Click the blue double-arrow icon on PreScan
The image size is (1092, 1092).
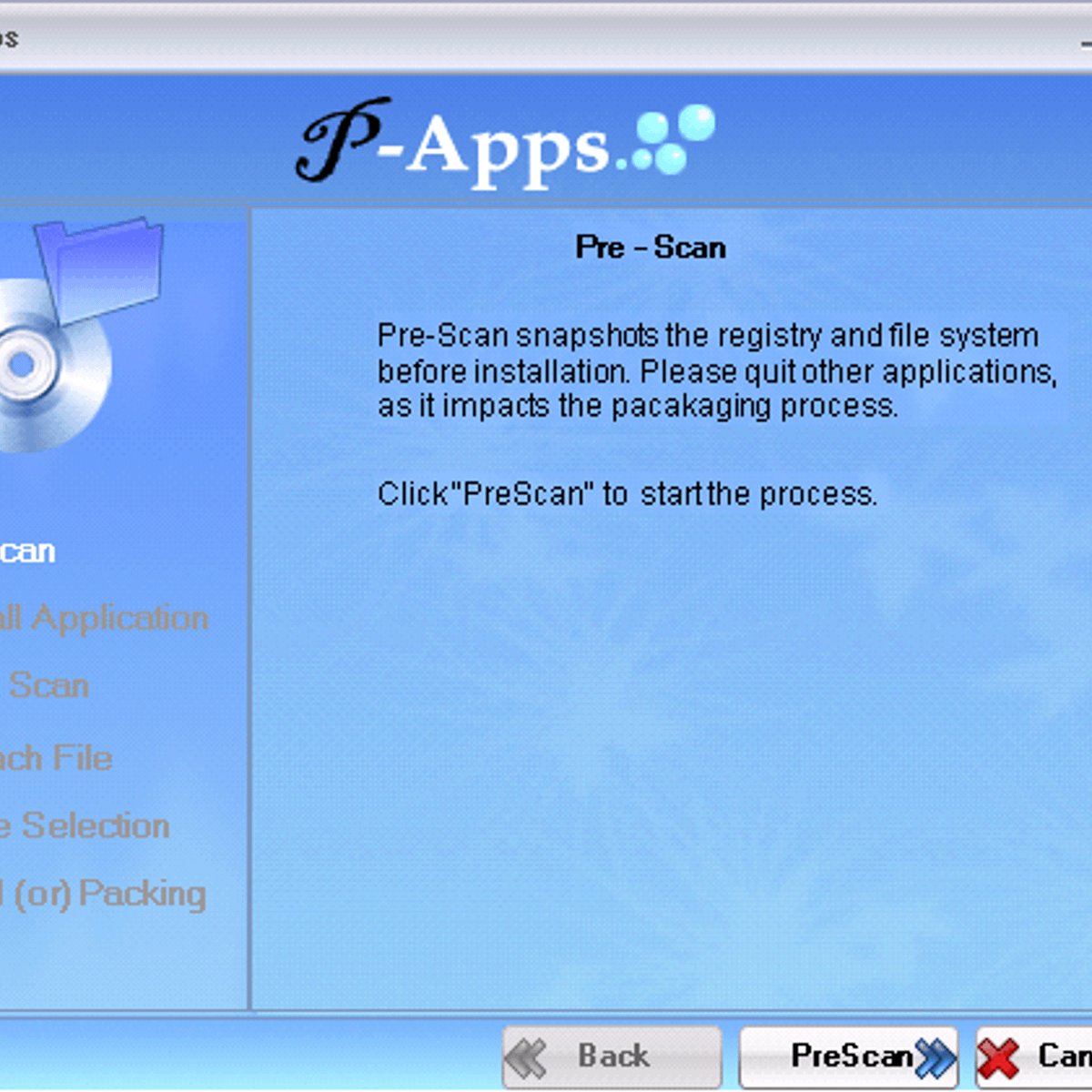(x=935, y=1057)
